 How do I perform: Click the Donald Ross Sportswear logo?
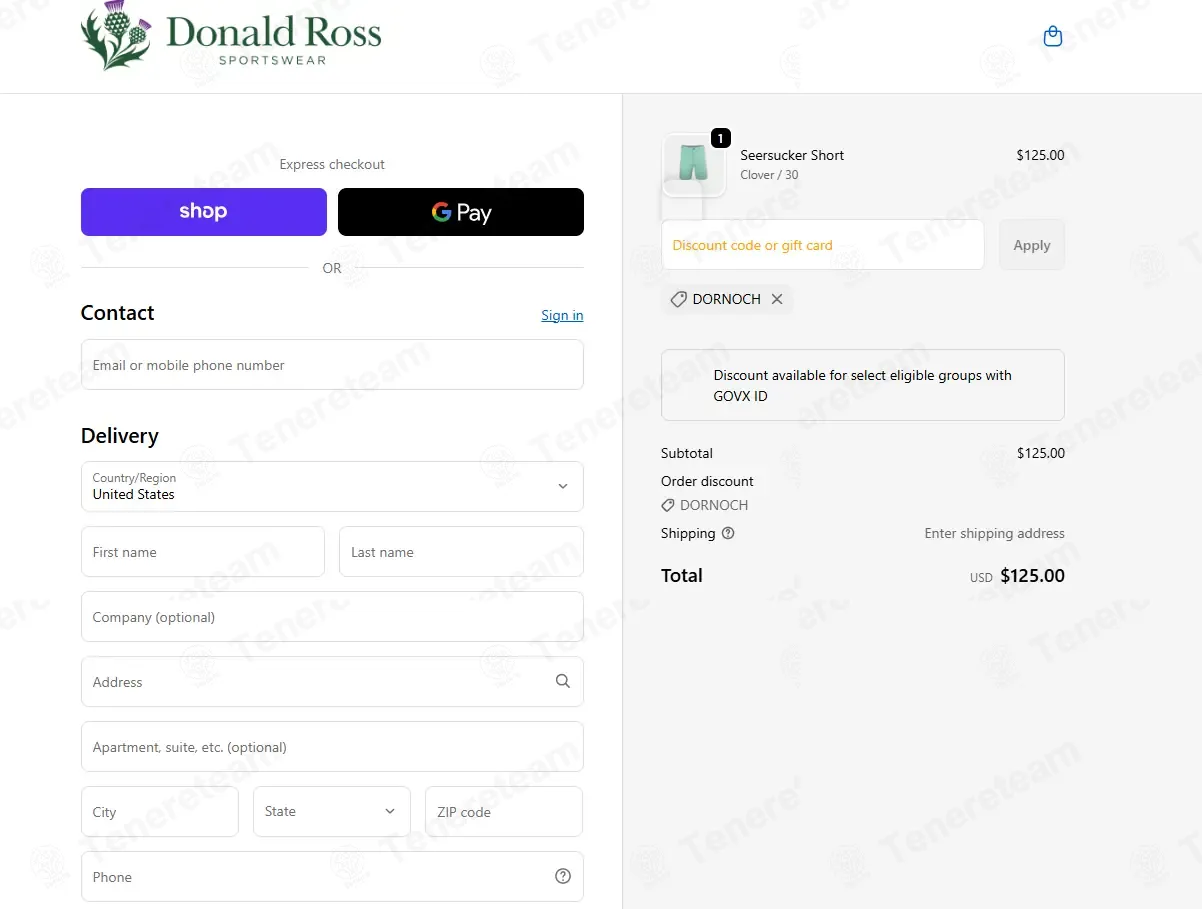231,37
